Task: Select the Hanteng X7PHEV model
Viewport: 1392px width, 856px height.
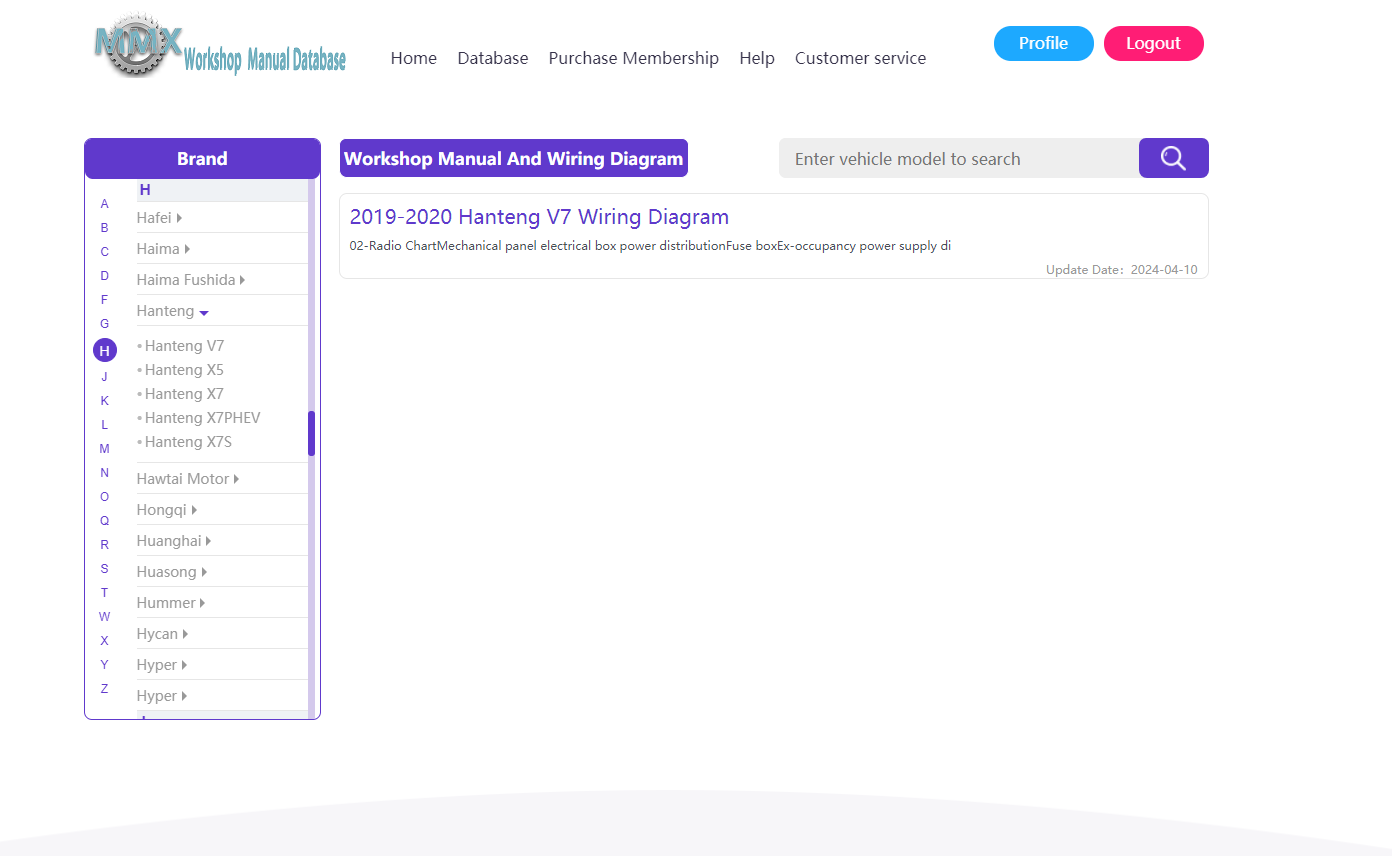Action: pyautogui.click(x=202, y=418)
